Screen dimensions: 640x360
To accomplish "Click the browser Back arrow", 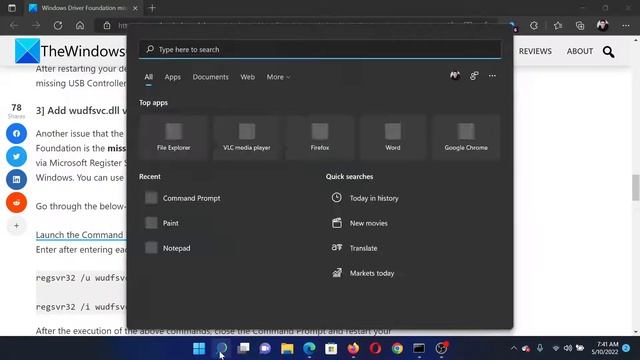I will point(14,25).
